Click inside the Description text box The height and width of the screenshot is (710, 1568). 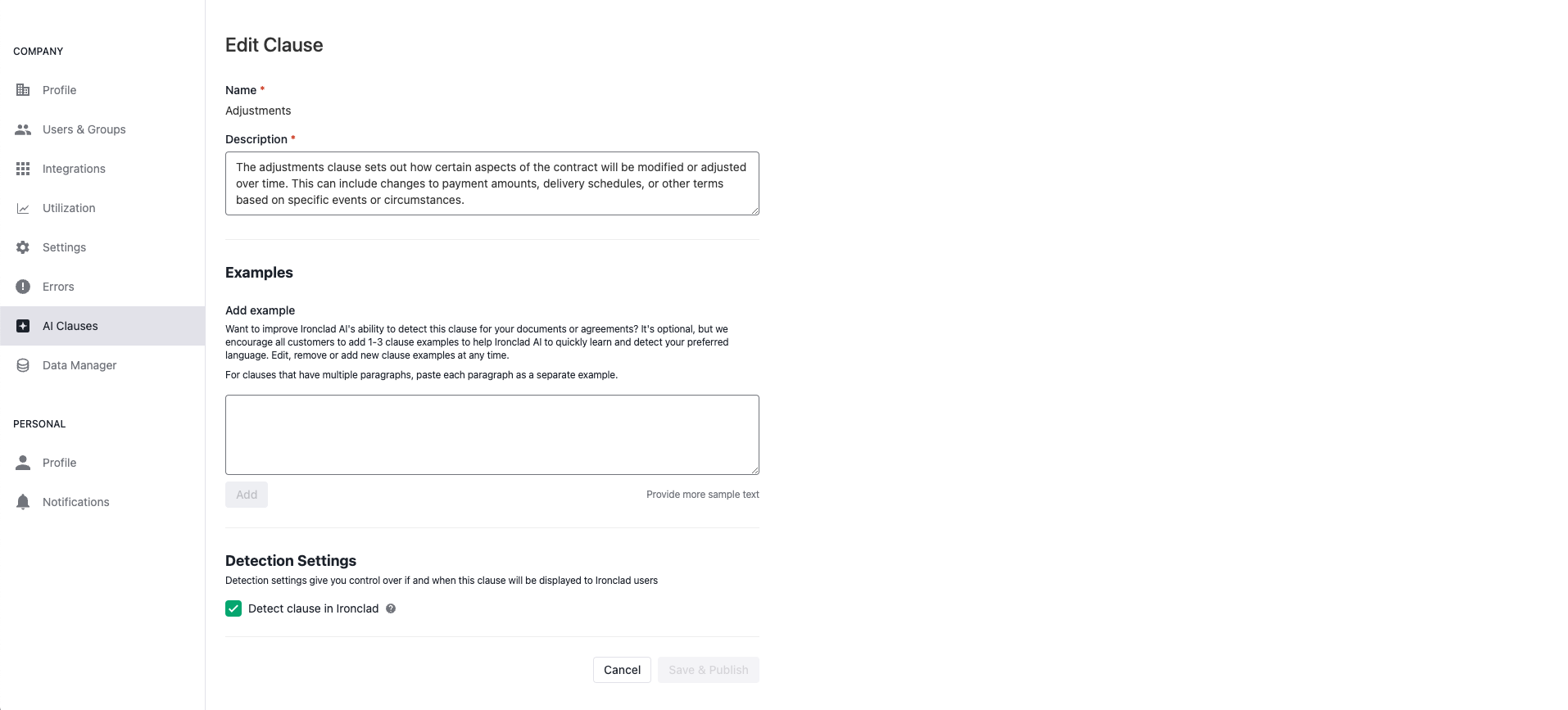pos(492,183)
